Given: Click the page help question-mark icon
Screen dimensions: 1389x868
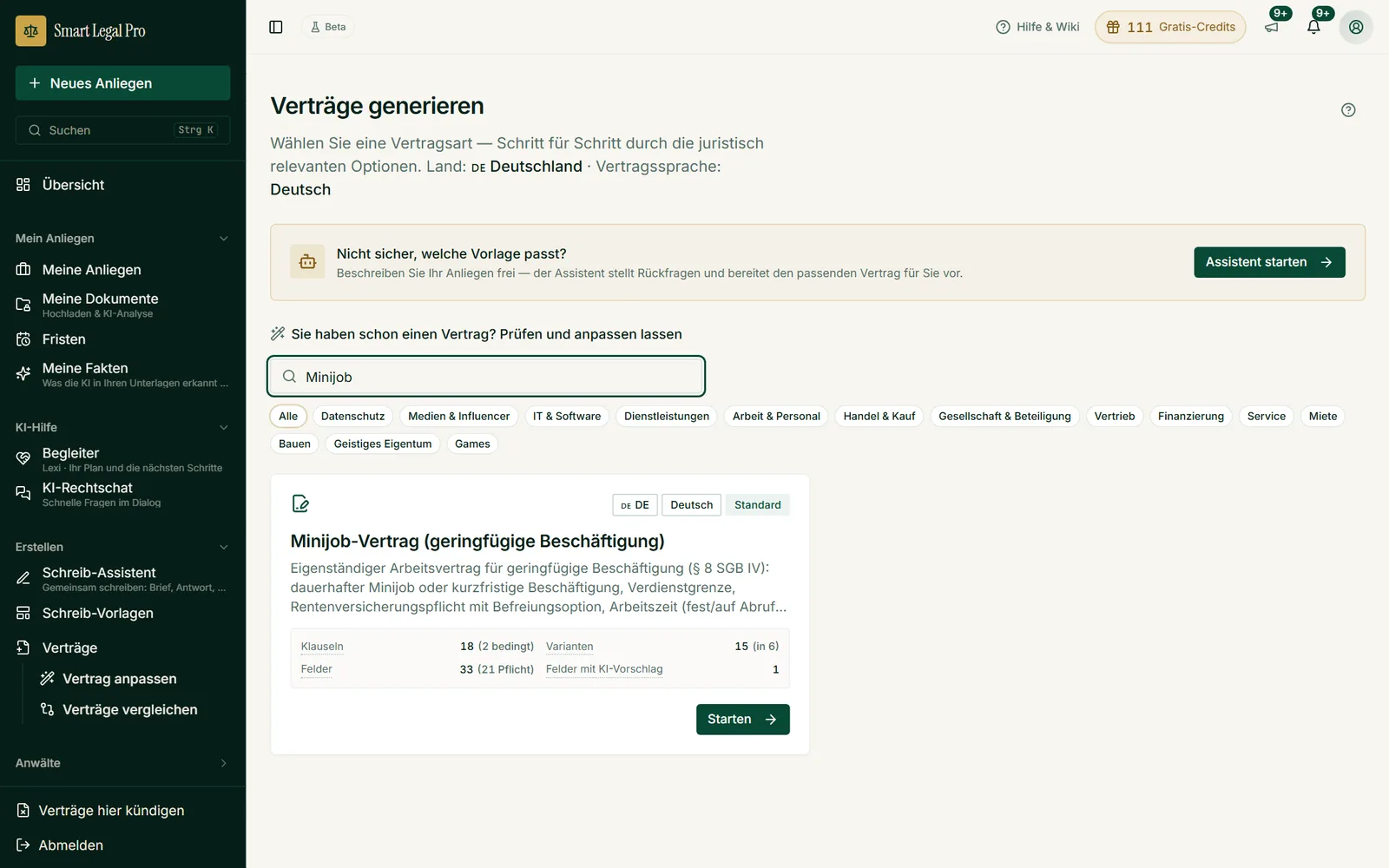Looking at the screenshot, I should [x=1348, y=110].
